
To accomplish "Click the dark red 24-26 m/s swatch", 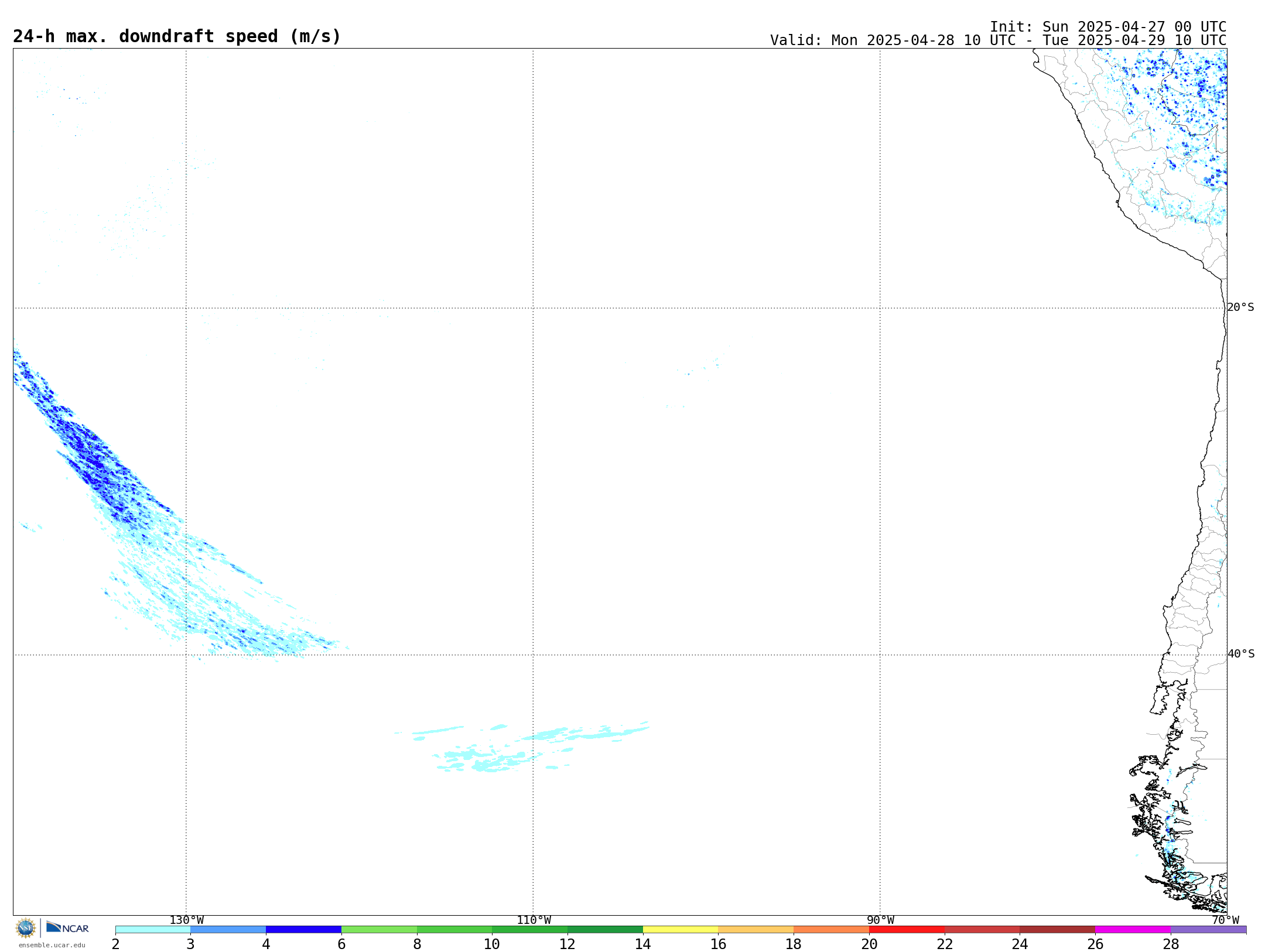I will point(1058,929).
